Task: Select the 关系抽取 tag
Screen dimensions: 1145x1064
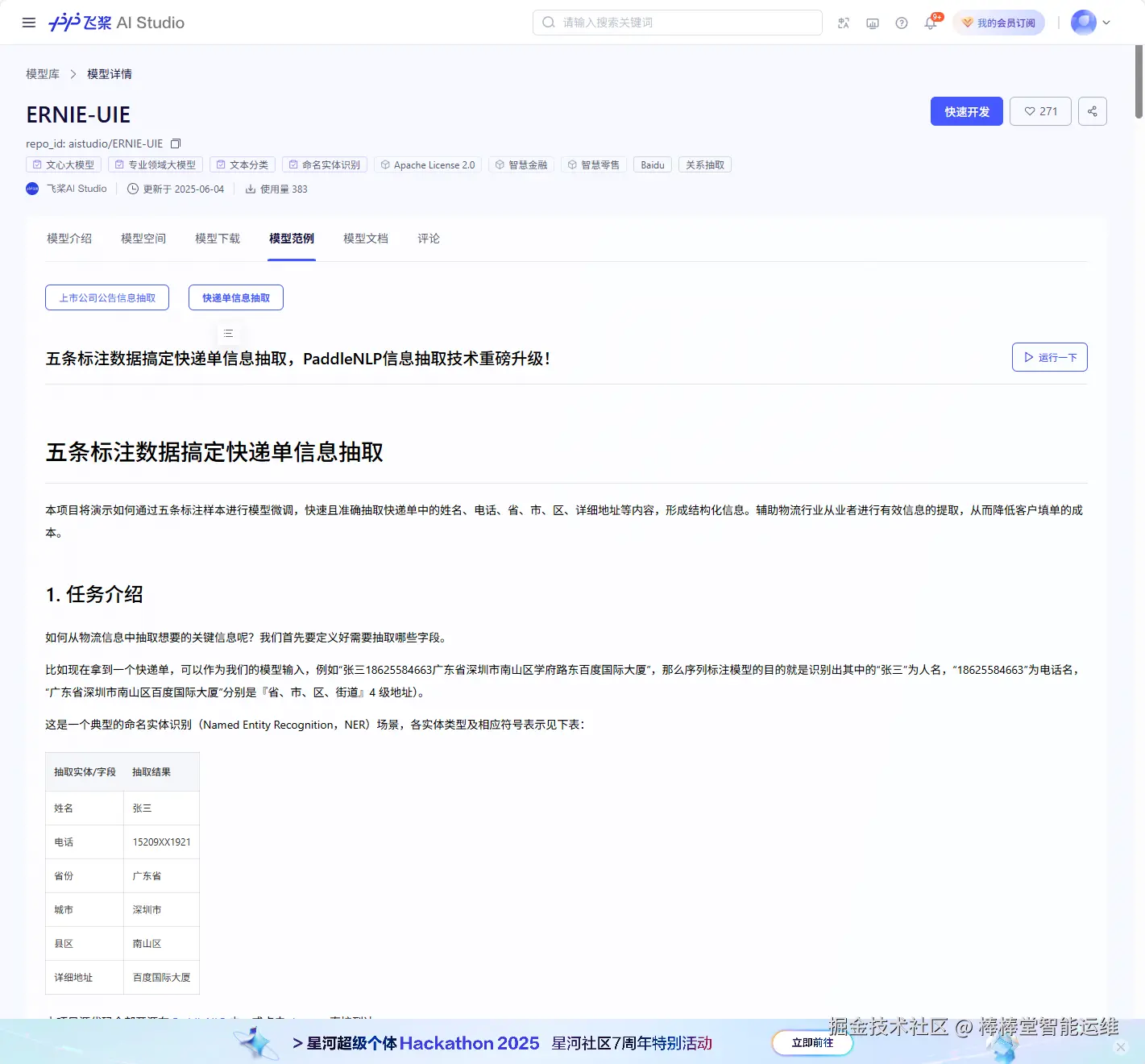Action: coord(705,164)
